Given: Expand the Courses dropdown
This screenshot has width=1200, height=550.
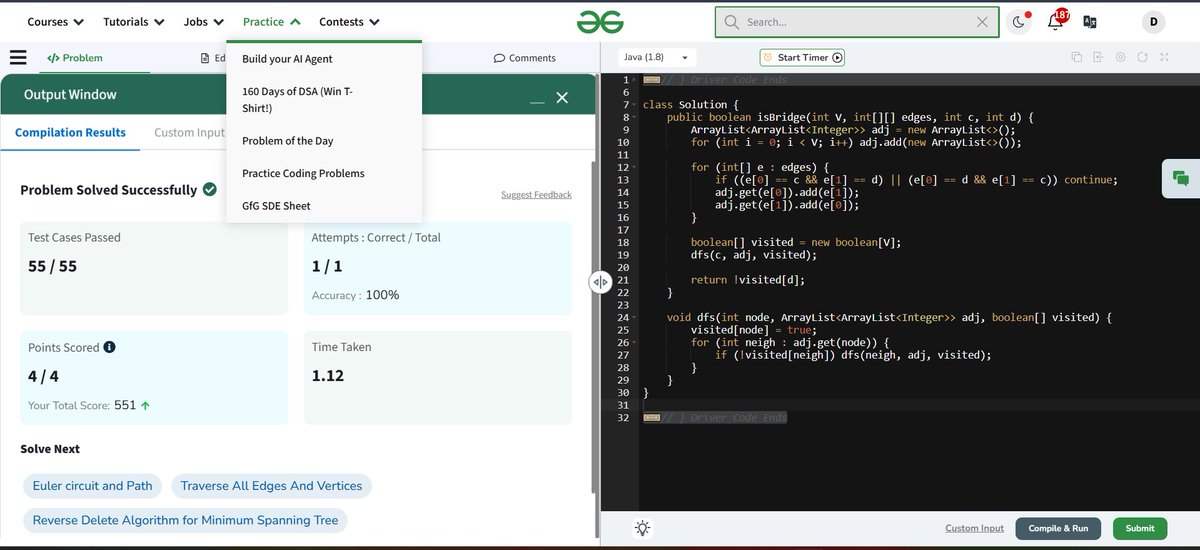Looking at the screenshot, I should pos(55,21).
